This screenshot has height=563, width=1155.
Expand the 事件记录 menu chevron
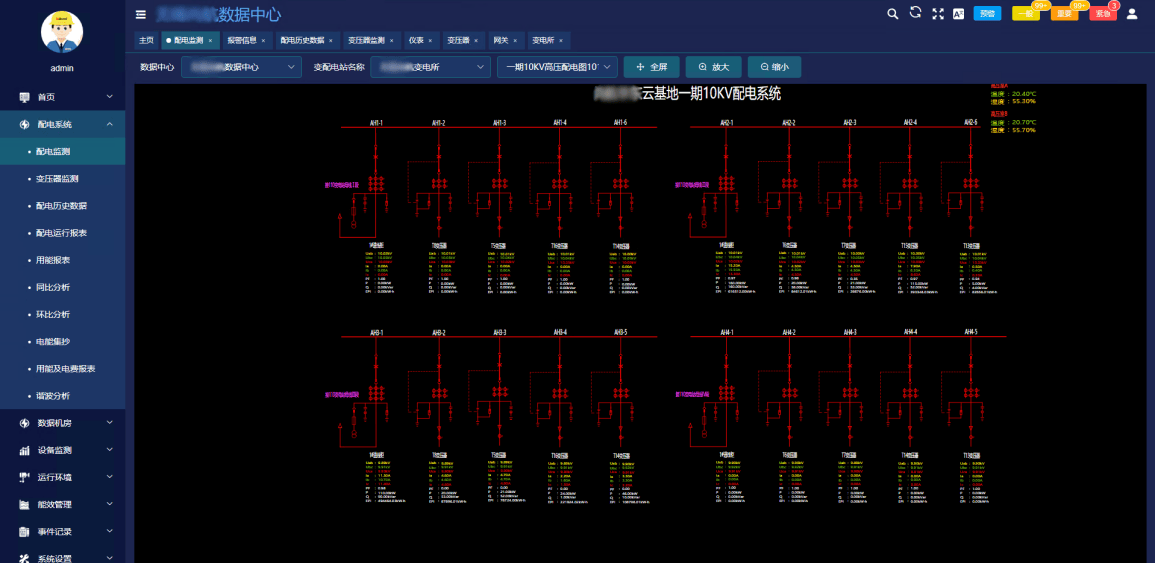tap(110, 531)
